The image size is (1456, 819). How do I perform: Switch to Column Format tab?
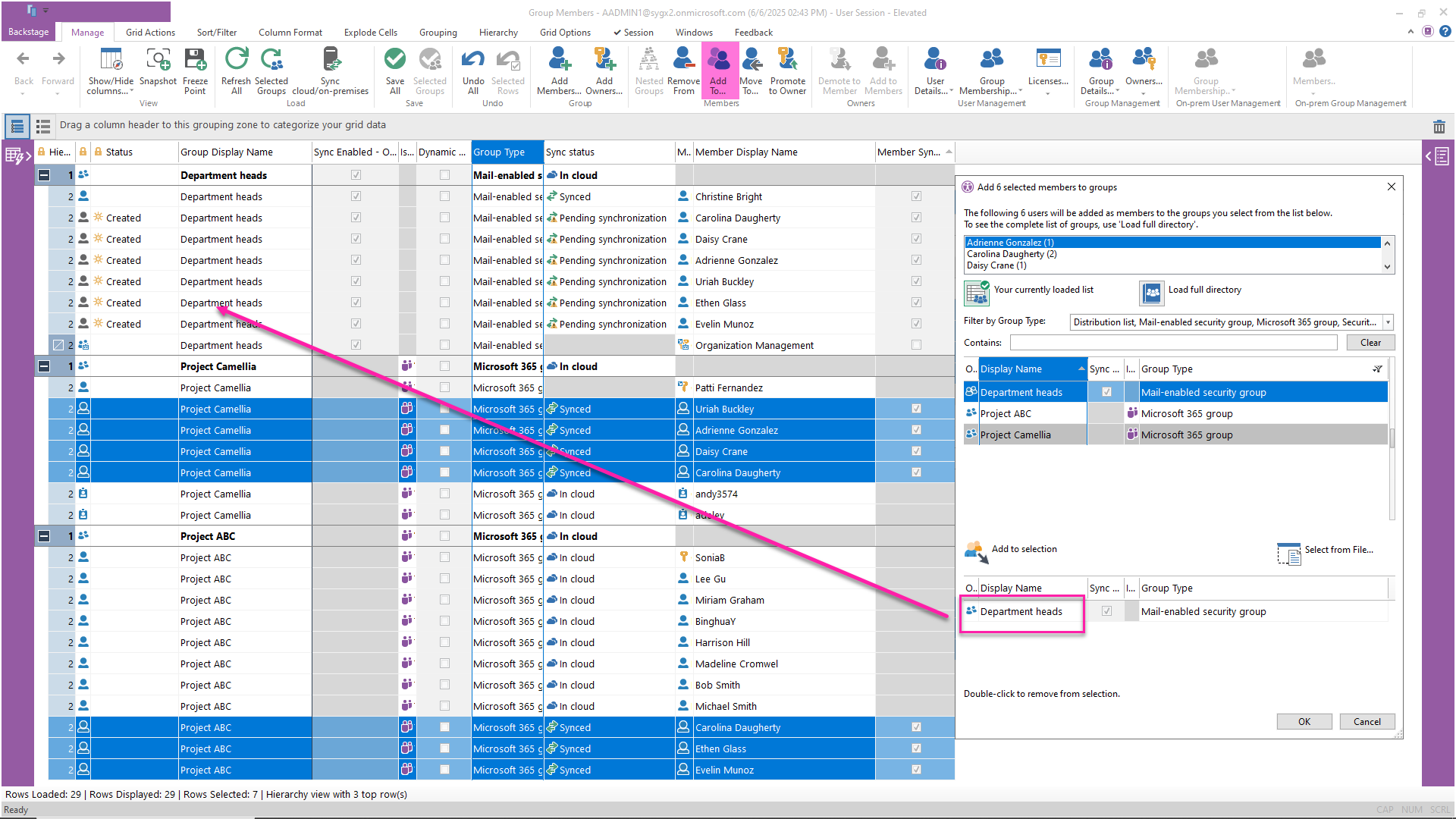tap(290, 33)
